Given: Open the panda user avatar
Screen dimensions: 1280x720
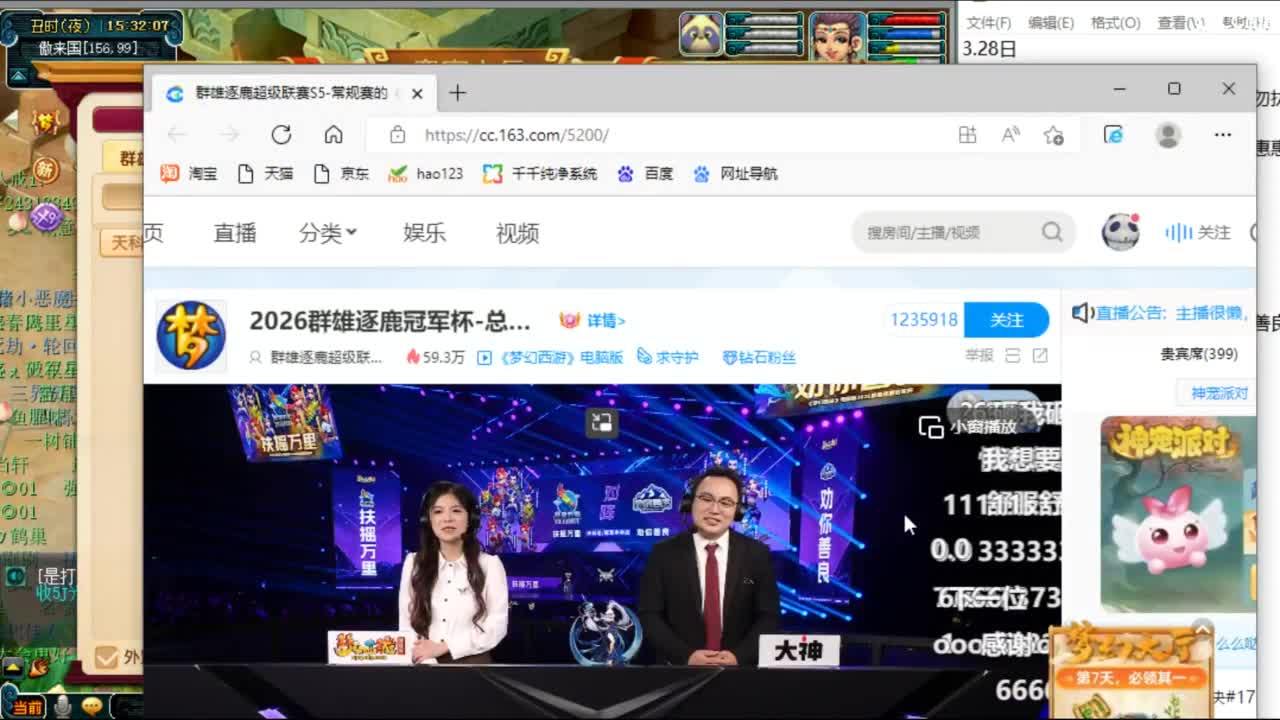Looking at the screenshot, I should coord(1120,232).
